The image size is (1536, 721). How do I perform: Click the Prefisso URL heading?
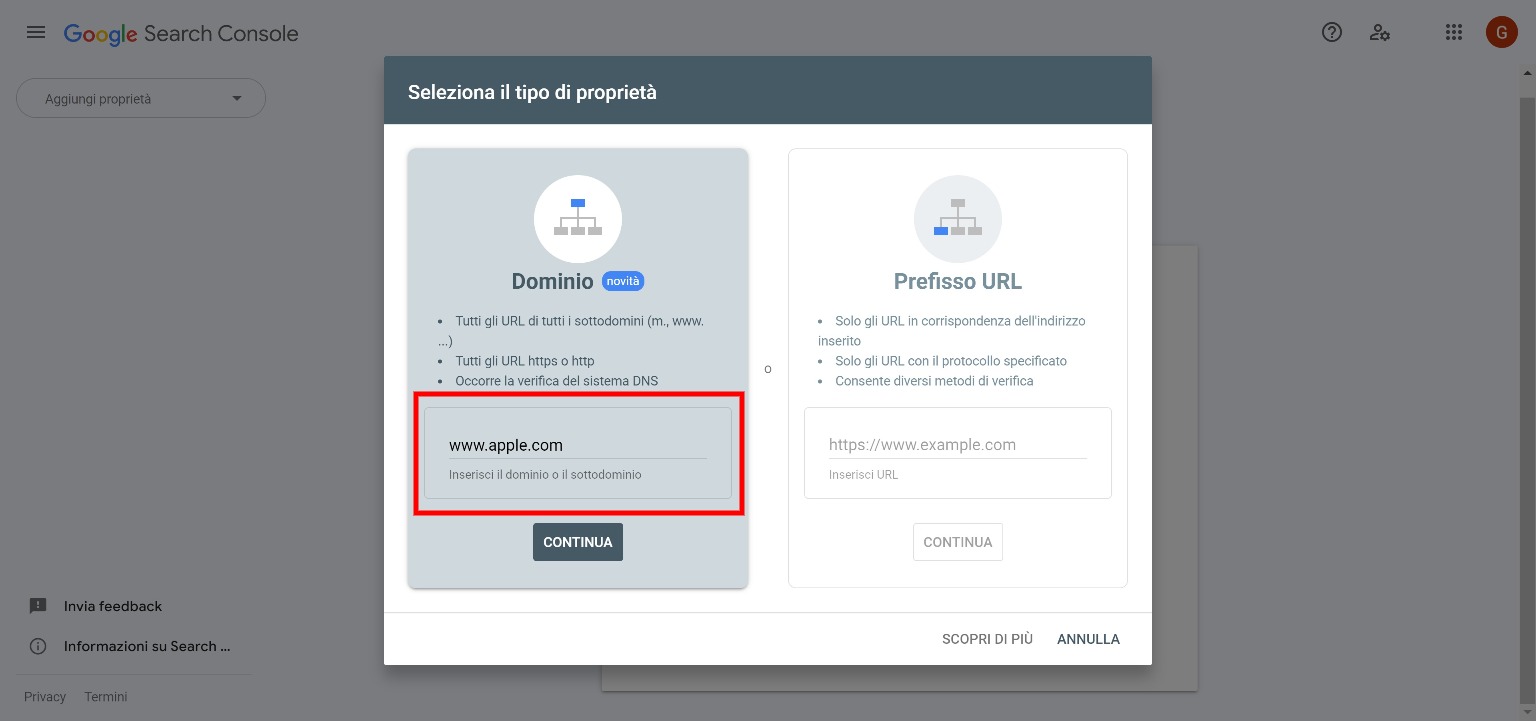coord(958,282)
